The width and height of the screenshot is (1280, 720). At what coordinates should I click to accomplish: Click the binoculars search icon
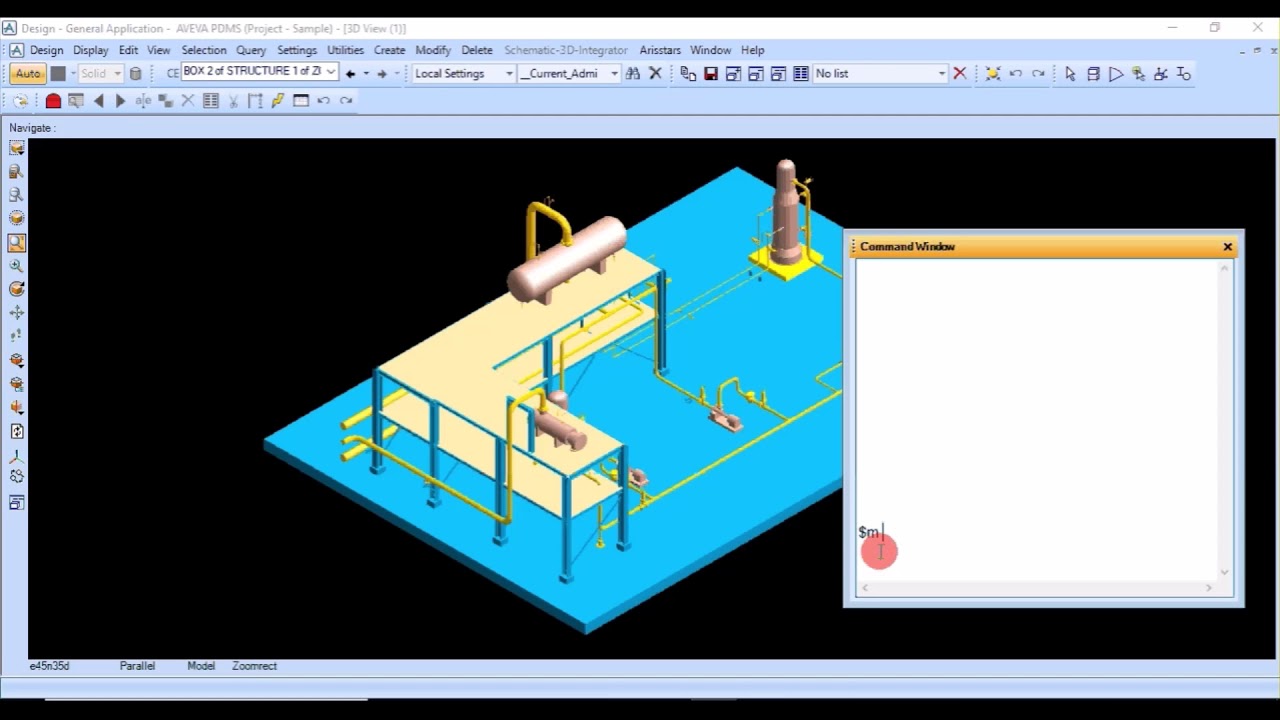click(632, 74)
